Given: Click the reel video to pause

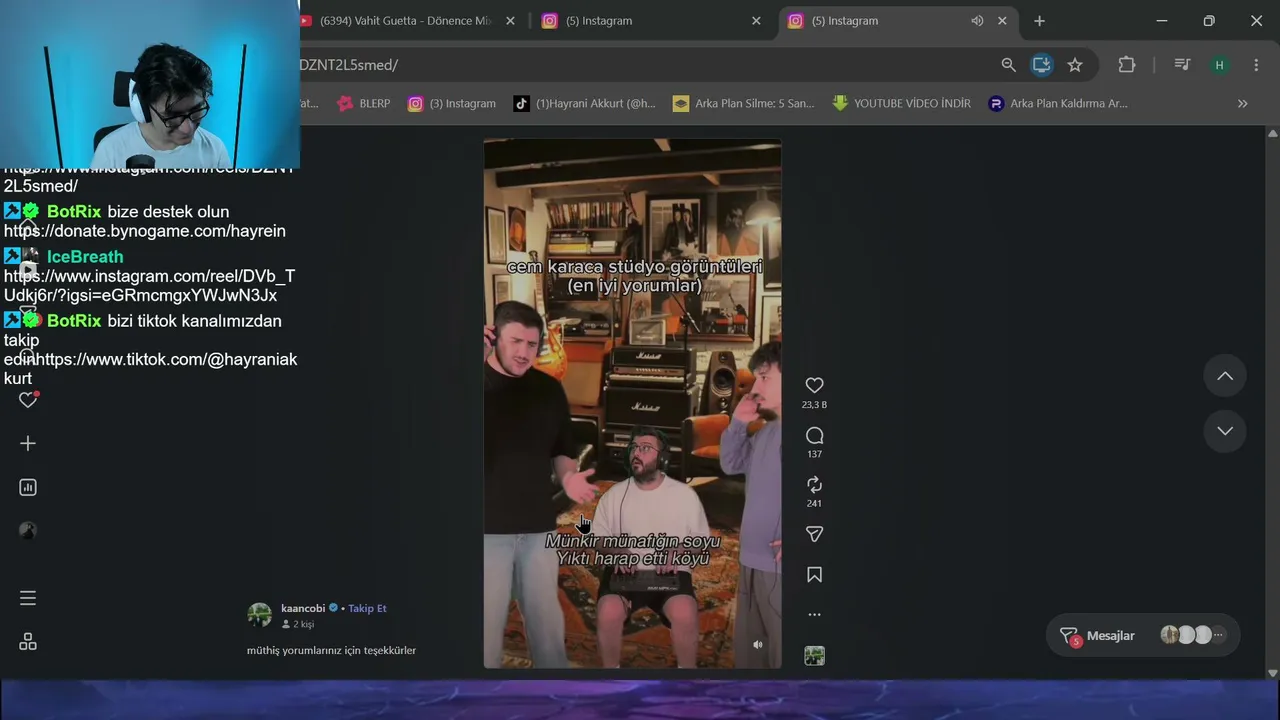Looking at the screenshot, I should pyautogui.click(x=632, y=403).
